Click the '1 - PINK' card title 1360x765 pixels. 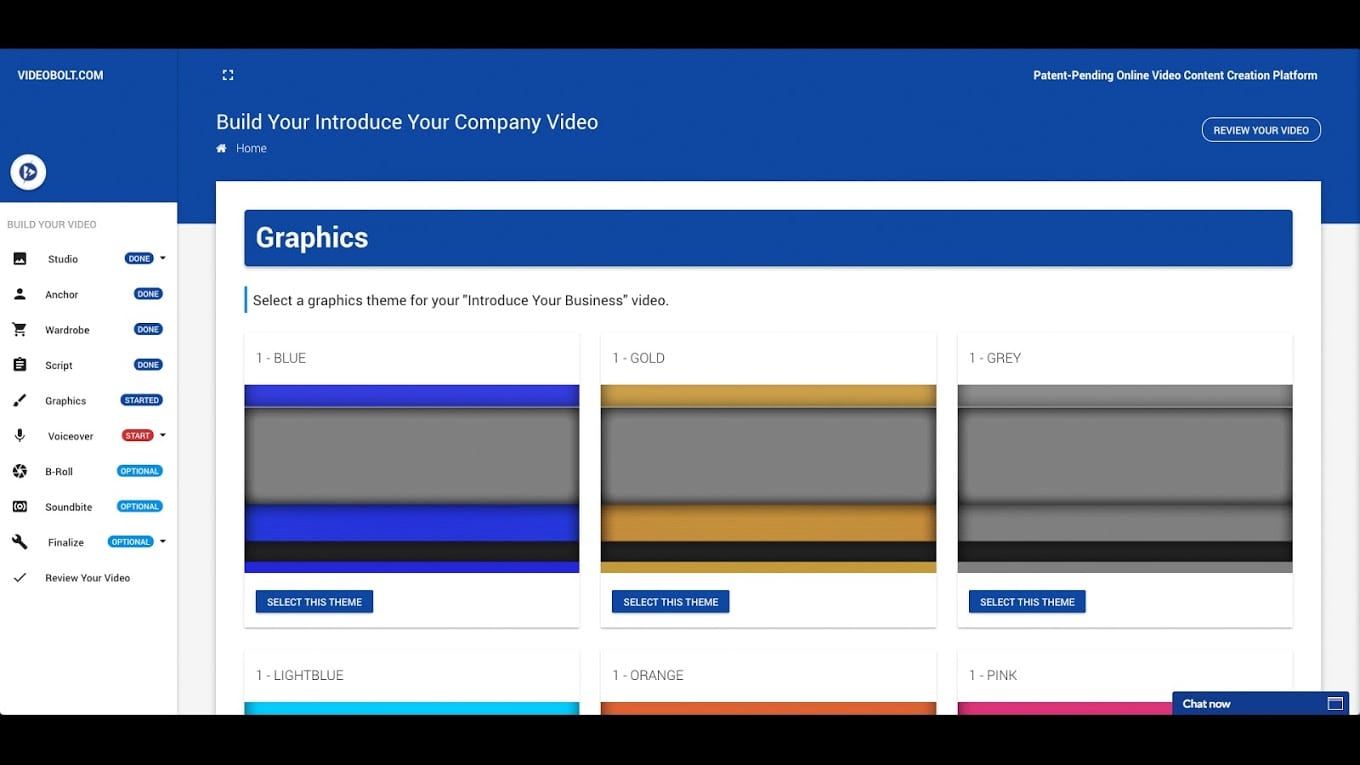(993, 675)
